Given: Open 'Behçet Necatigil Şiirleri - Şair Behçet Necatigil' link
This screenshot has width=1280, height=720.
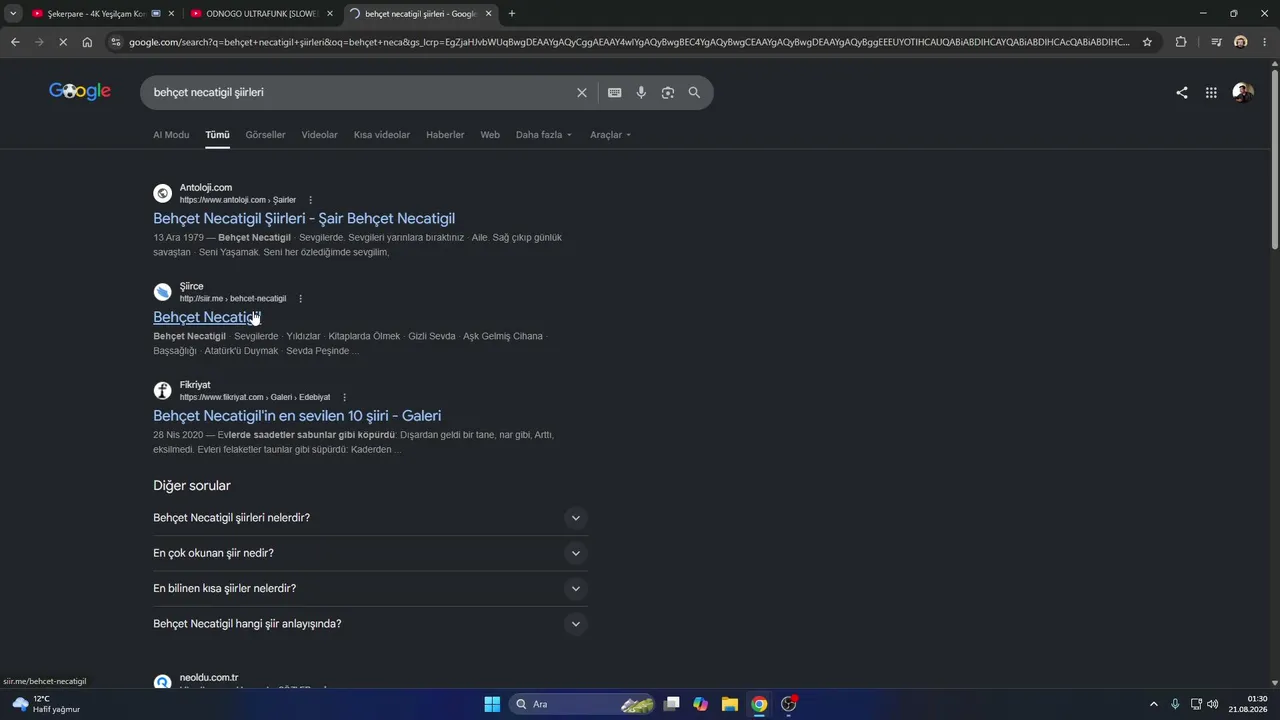Looking at the screenshot, I should (x=304, y=218).
